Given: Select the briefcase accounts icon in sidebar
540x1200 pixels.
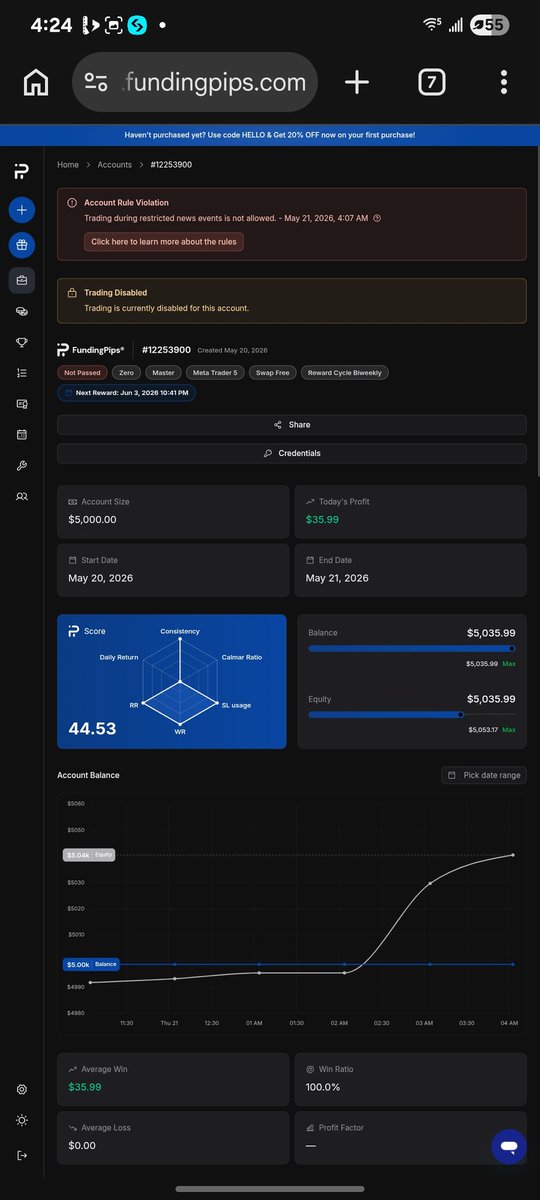Looking at the screenshot, I should pyautogui.click(x=22, y=280).
